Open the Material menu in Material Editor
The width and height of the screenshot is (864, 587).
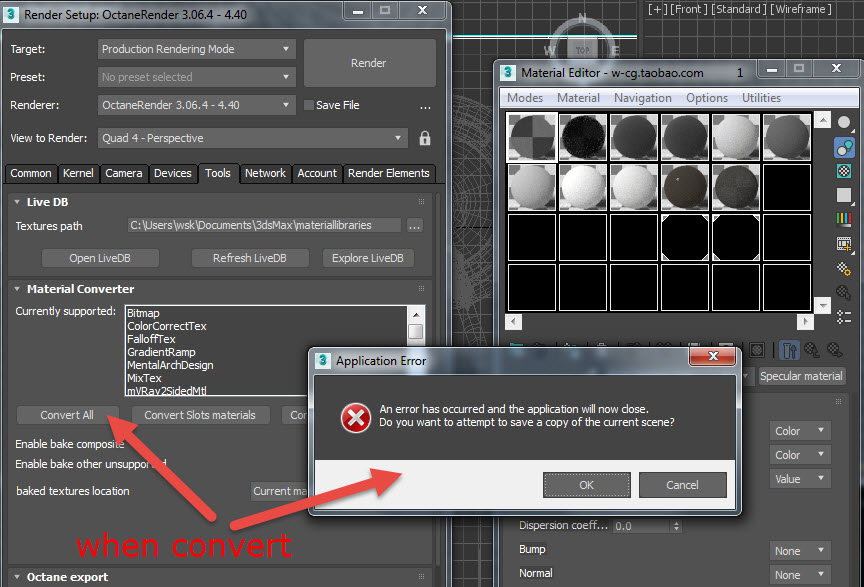pos(578,98)
